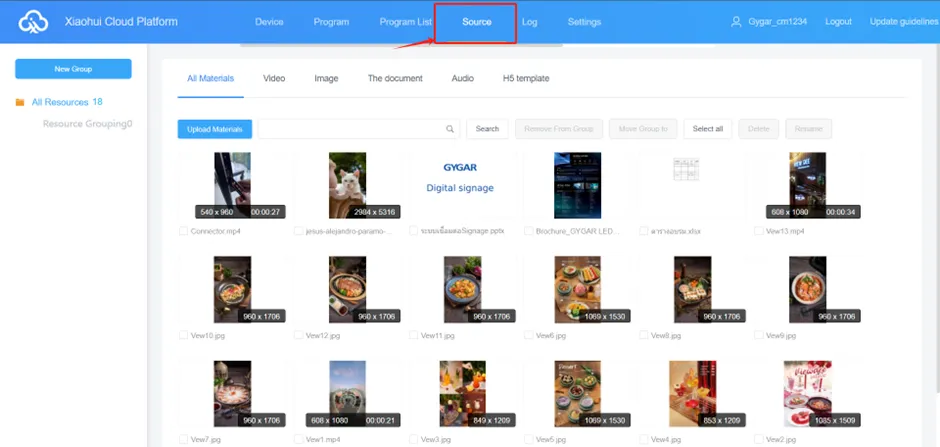Image resolution: width=940 pixels, height=447 pixels.
Task: Select All Resources 18 in sidebar
Action: 67,102
